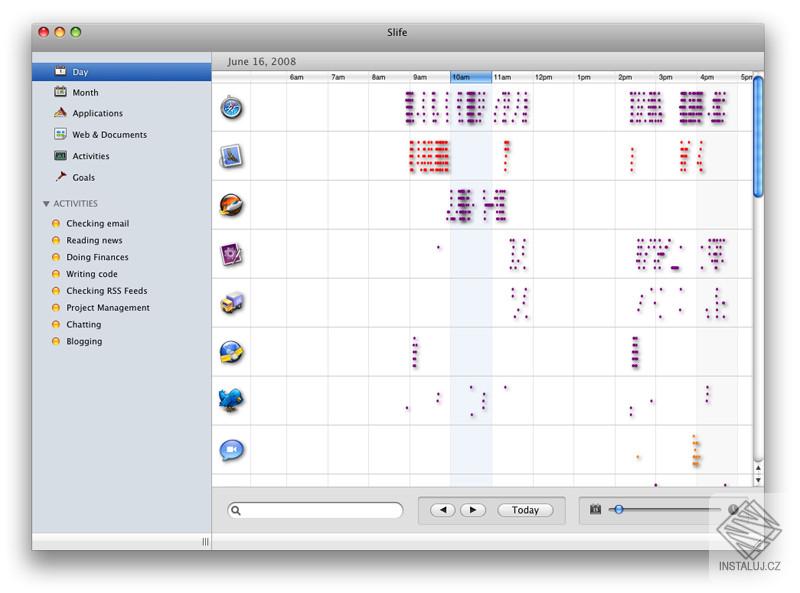The height and width of the screenshot is (593, 800).
Task: Click the Activities sidebar icon
Action: pos(60,156)
